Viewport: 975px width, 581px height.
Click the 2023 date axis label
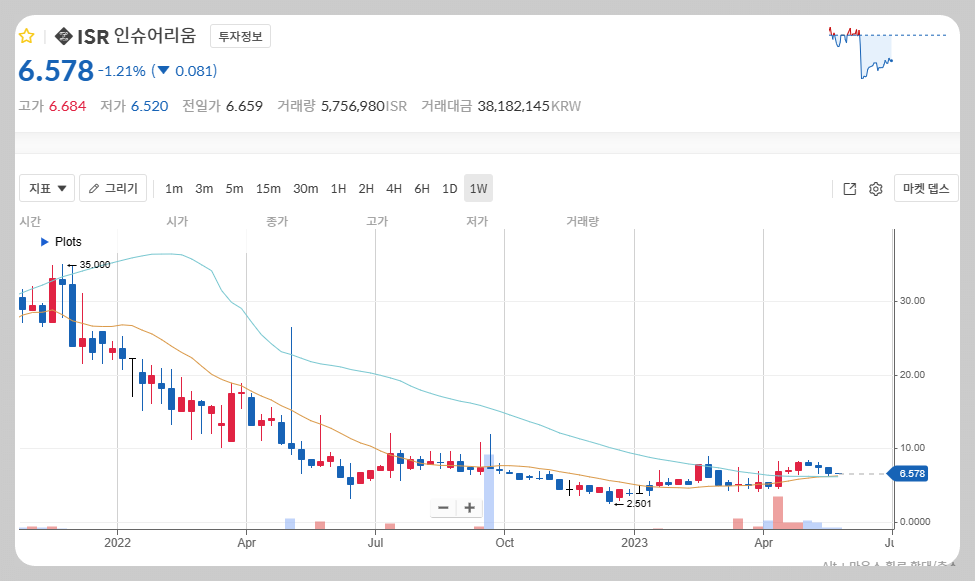click(634, 542)
